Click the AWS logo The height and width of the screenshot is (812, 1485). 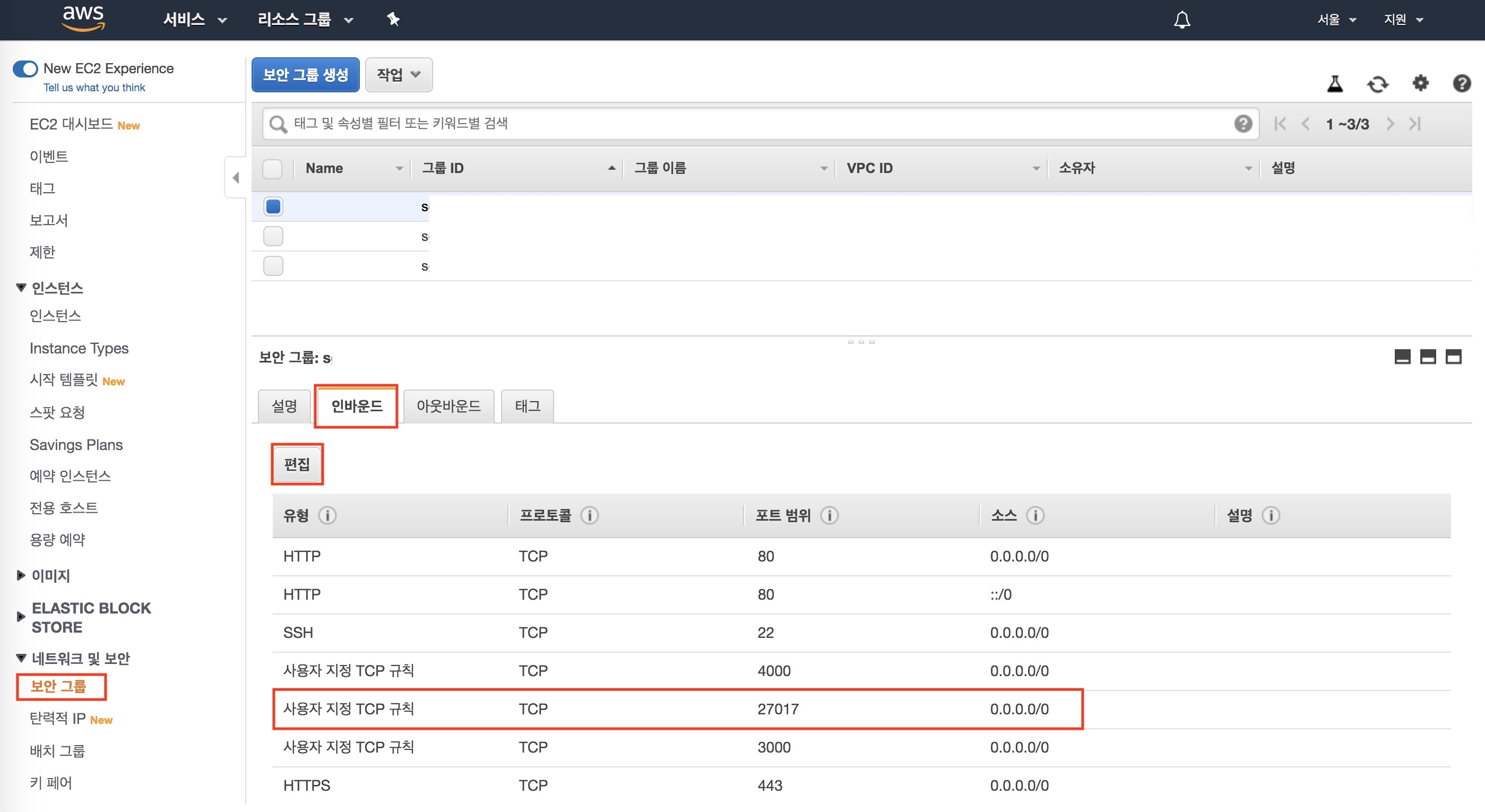click(82, 19)
